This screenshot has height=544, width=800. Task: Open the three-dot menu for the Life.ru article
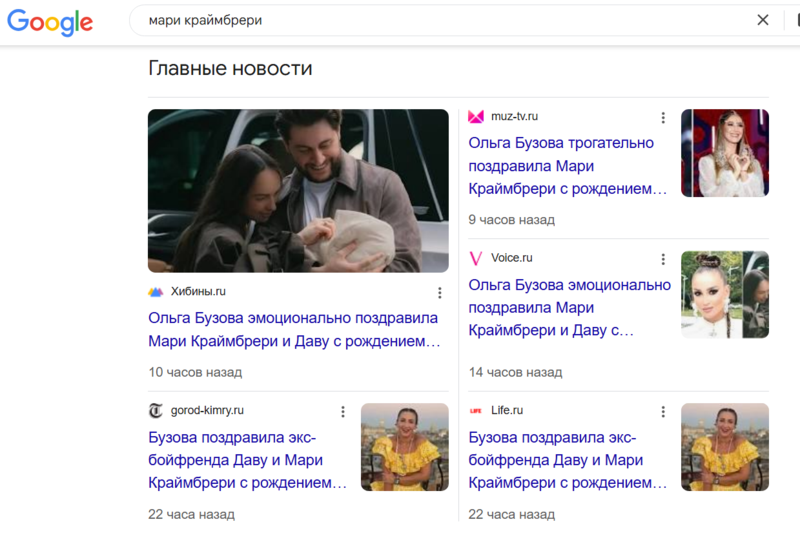(x=663, y=412)
